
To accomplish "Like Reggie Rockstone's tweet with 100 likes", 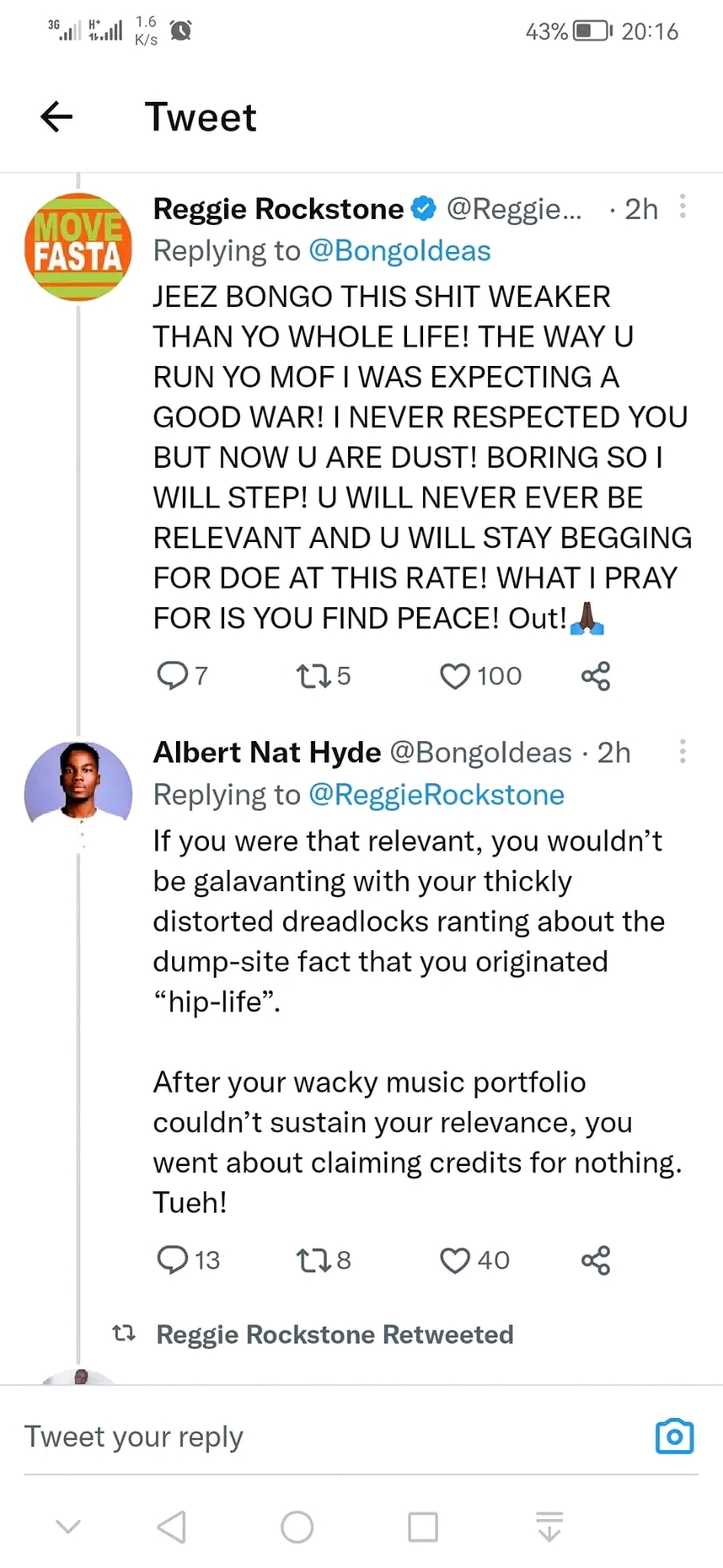I will click(455, 675).
